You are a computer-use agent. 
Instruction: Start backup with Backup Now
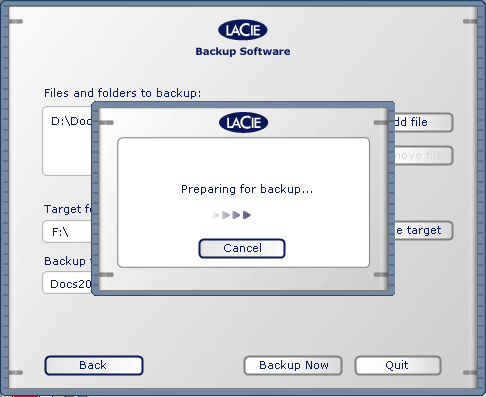tap(293, 365)
